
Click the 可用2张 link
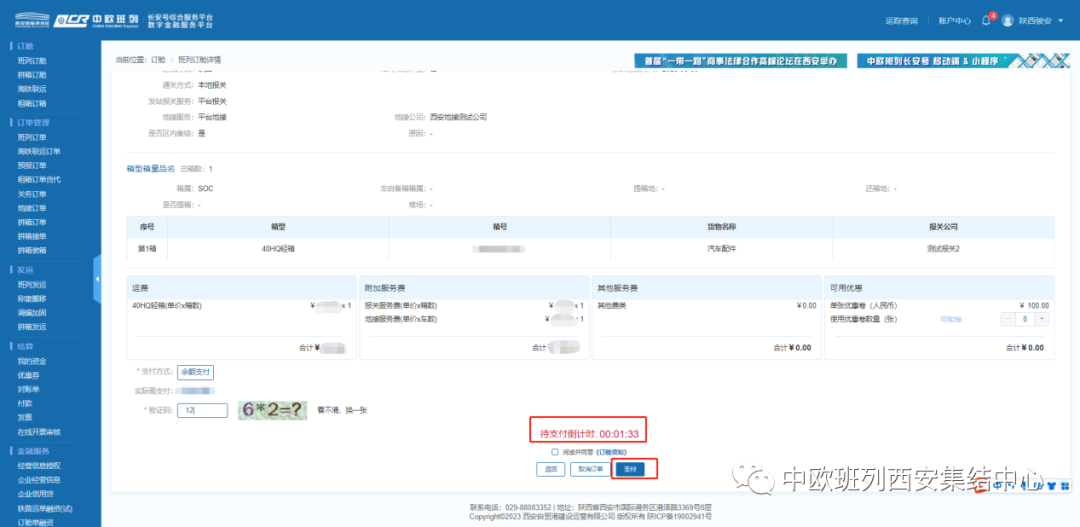[951, 319]
